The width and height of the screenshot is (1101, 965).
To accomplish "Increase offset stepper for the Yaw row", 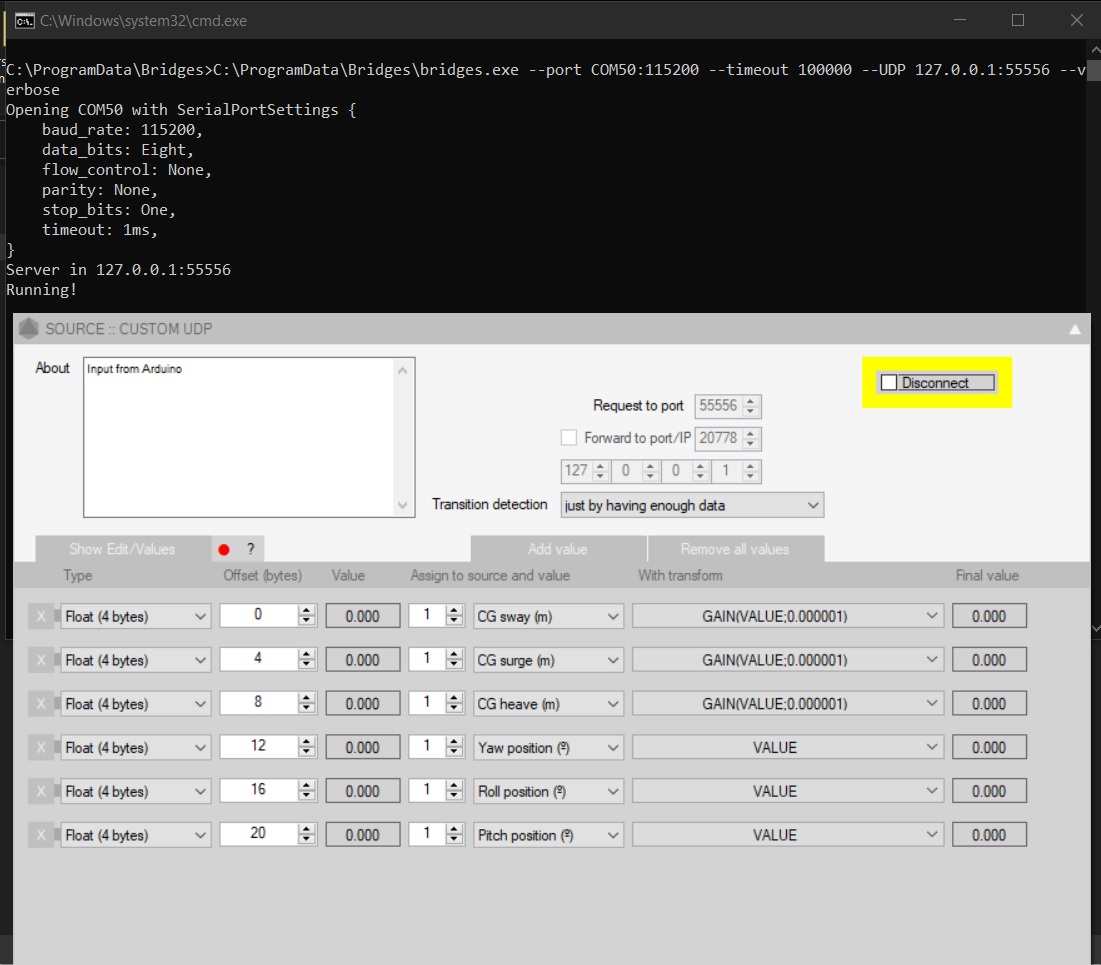I will point(307,742).
